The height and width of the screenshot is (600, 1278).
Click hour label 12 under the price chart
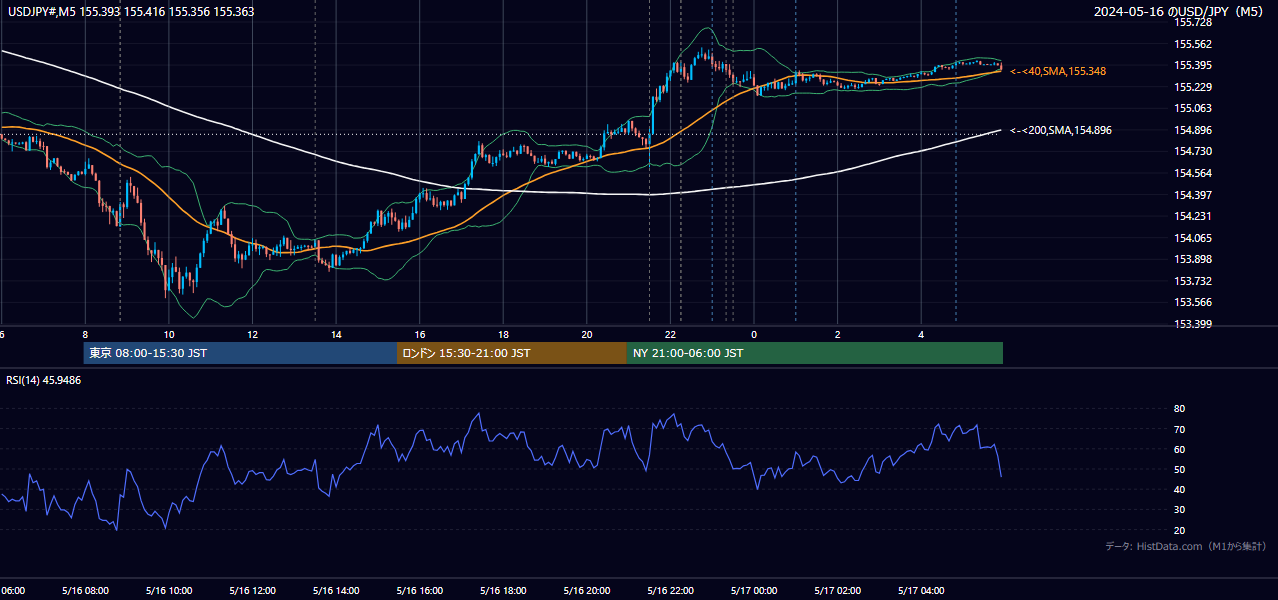pos(252,334)
